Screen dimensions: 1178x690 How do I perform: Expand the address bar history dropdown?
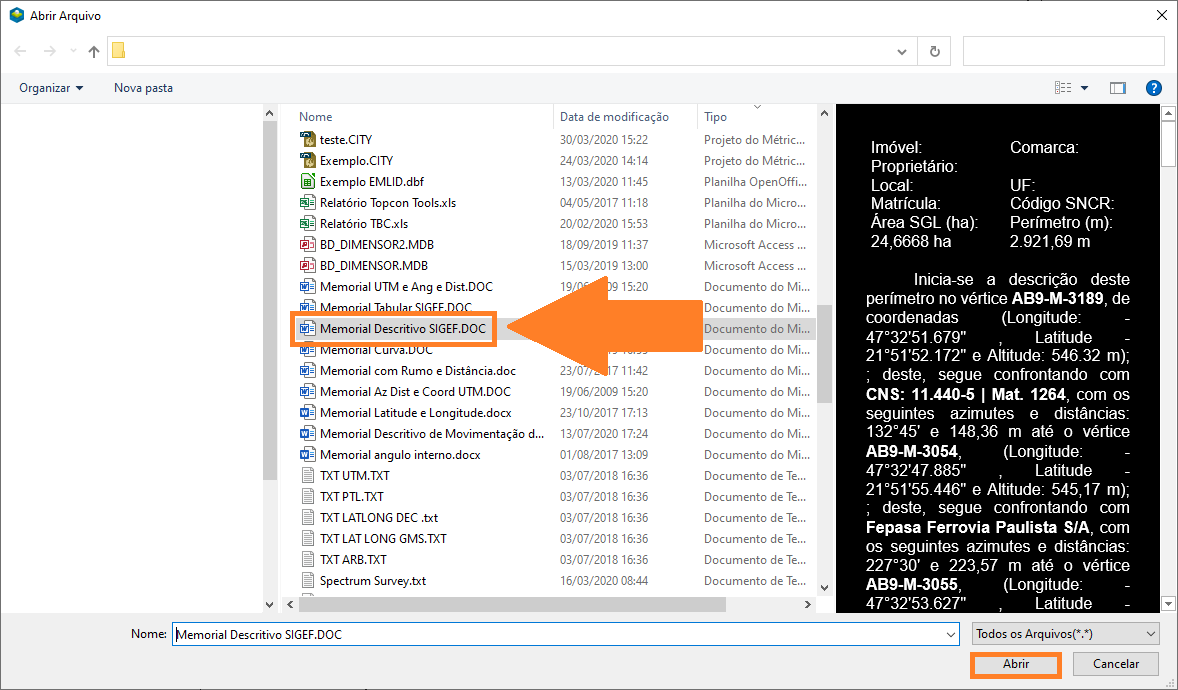point(903,51)
